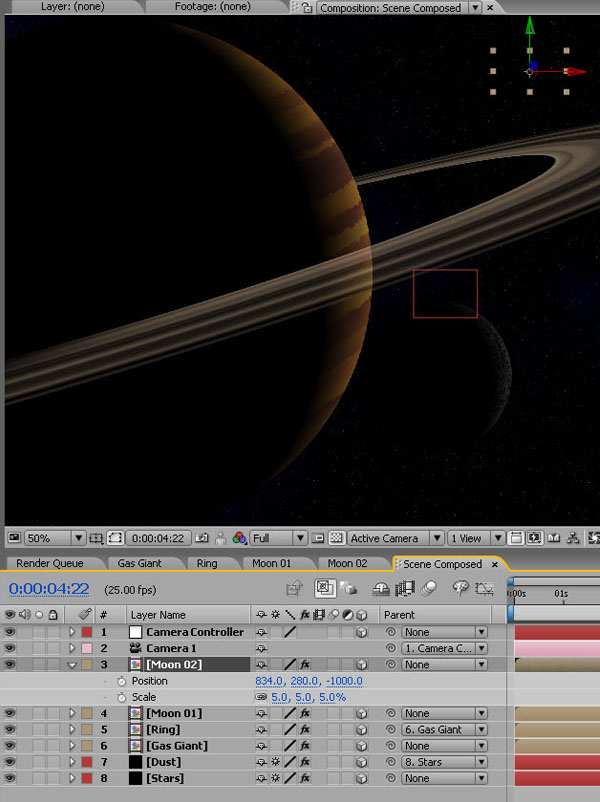The image size is (600, 802).
Task: Toggle visibility of the Gas Giant layer
Action: point(10,746)
